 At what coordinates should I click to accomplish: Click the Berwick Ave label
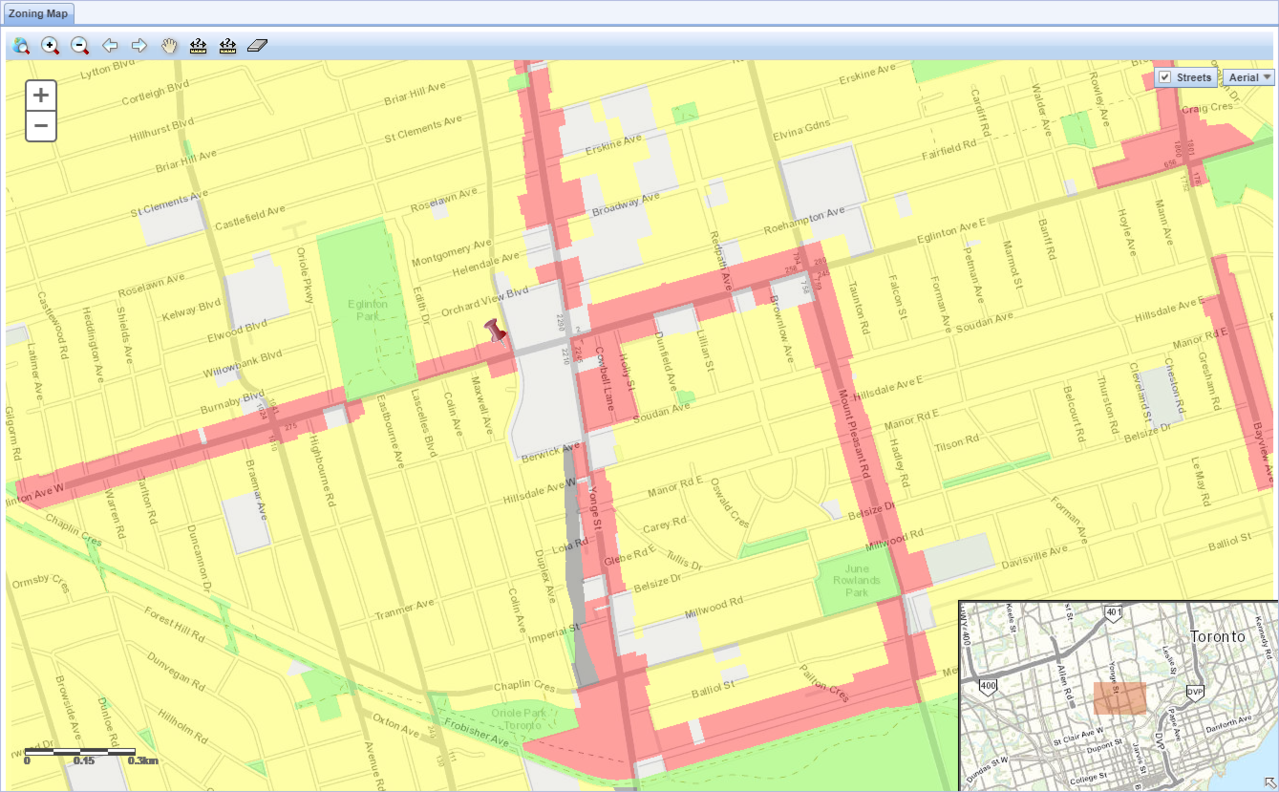tap(551, 452)
